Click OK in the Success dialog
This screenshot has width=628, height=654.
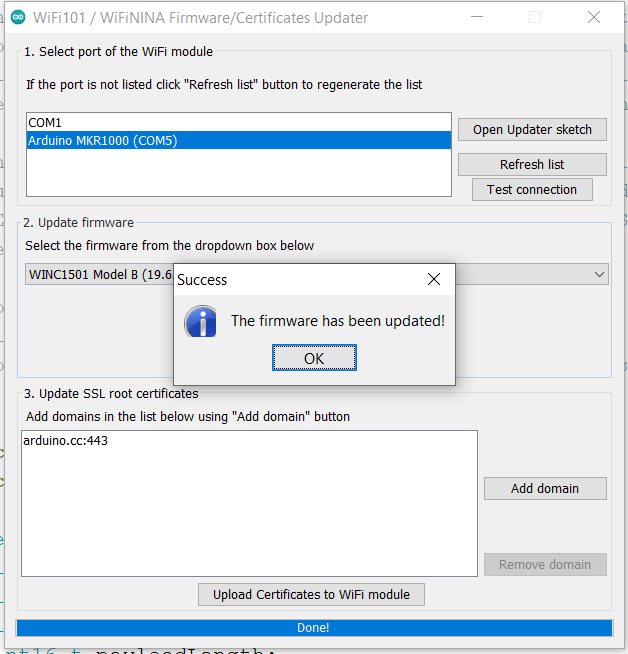pos(314,358)
